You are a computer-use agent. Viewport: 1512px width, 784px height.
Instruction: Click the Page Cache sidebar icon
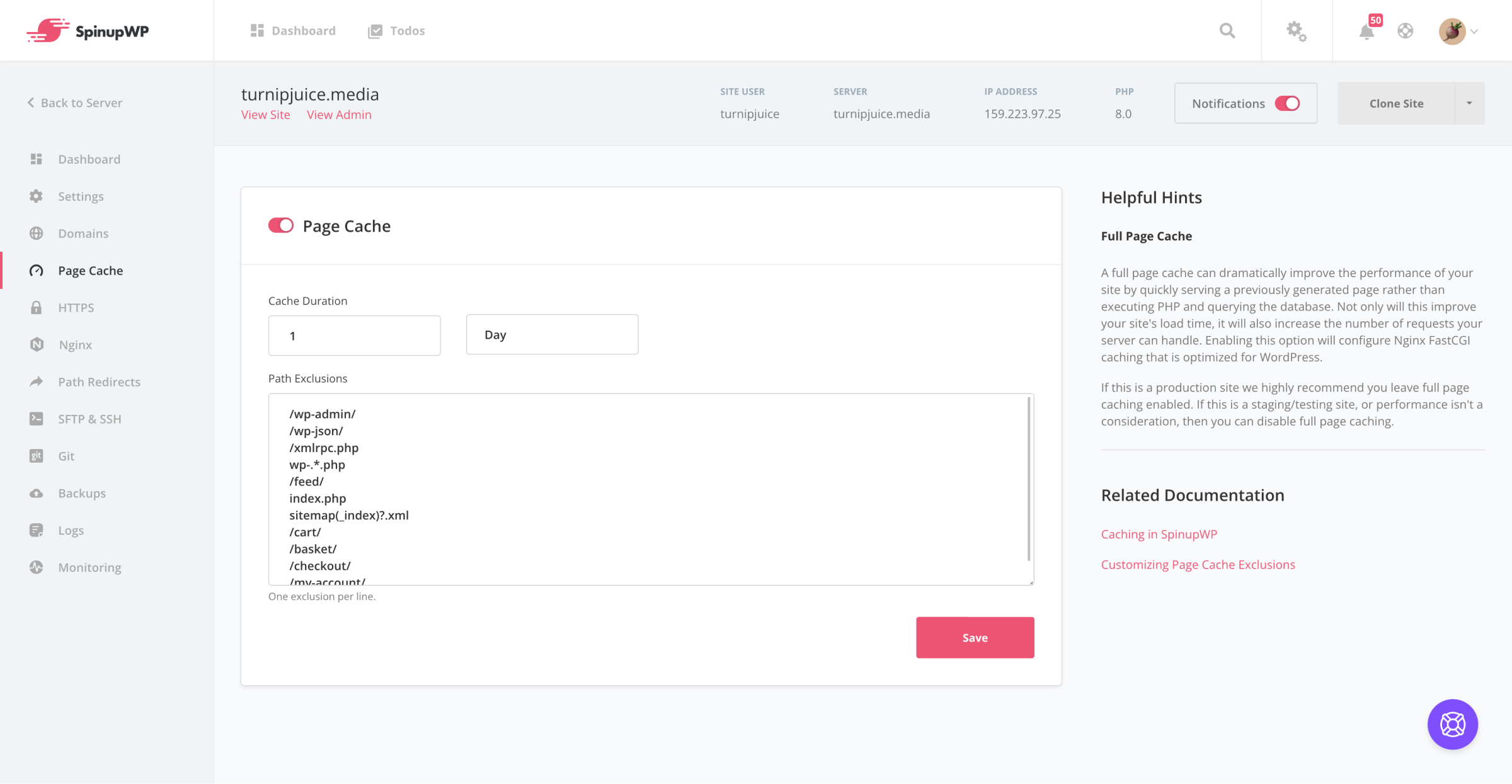tap(36, 270)
